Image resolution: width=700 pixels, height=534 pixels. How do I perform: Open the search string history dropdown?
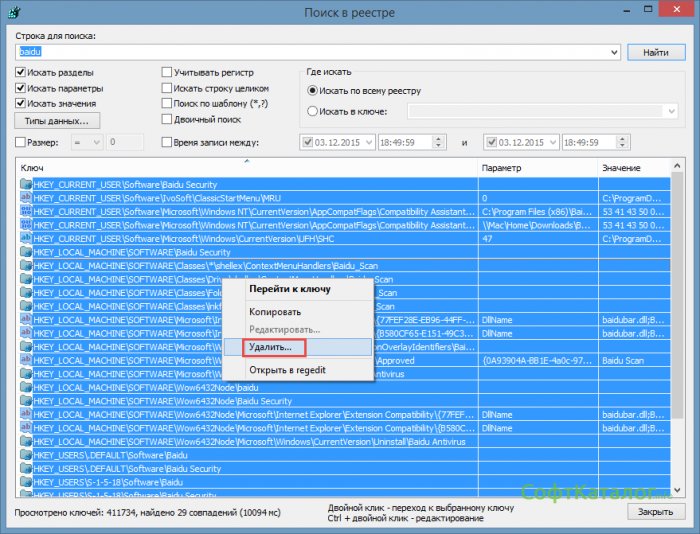pyautogui.click(x=613, y=51)
